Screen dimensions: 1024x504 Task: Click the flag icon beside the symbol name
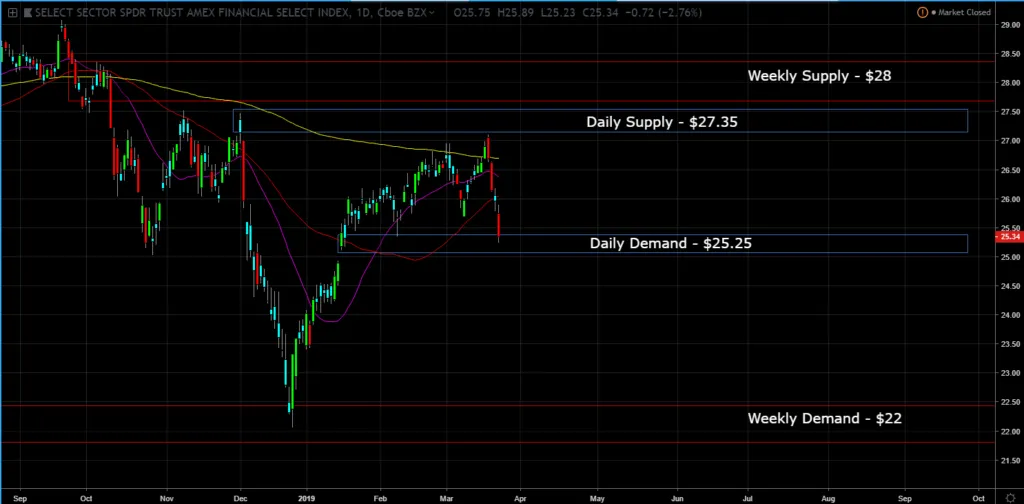pyautogui.click(x=28, y=12)
